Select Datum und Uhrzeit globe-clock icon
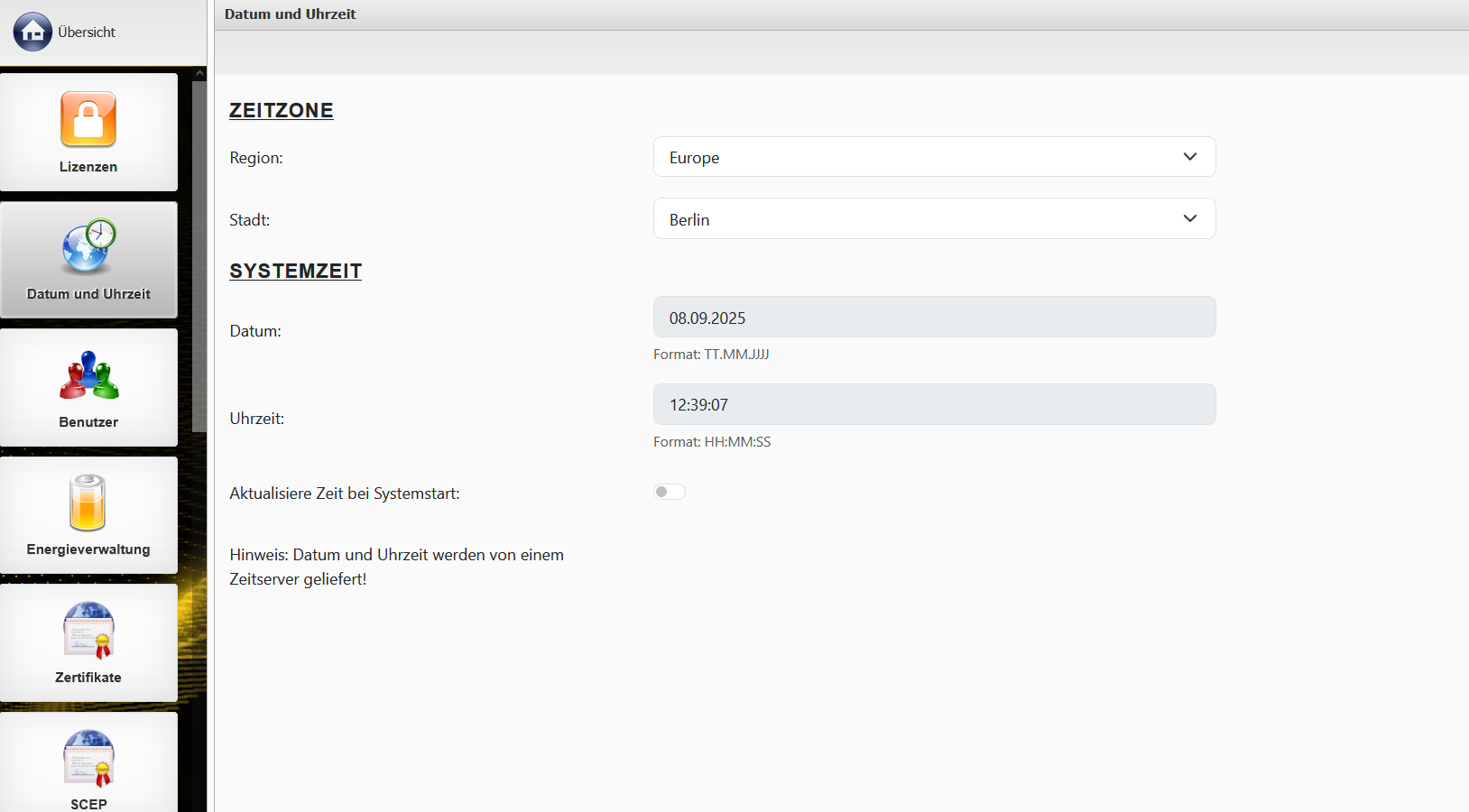Viewport: 1469px width, 812px height. point(88,246)
